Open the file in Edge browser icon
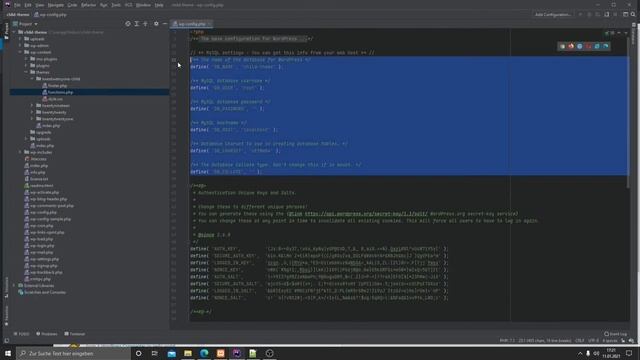The height and width of the screenshot is (360, 640). point(606,46)
